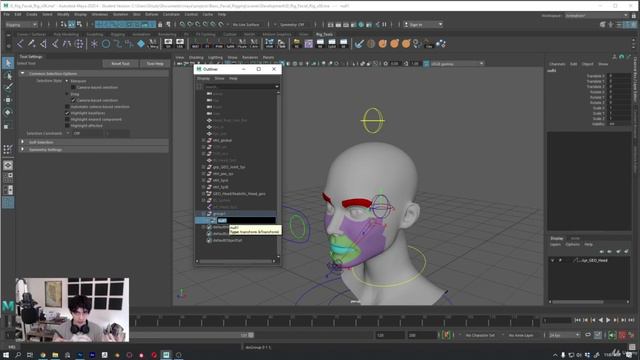Click the star-burst shelf icon

[x=94, y=44]
